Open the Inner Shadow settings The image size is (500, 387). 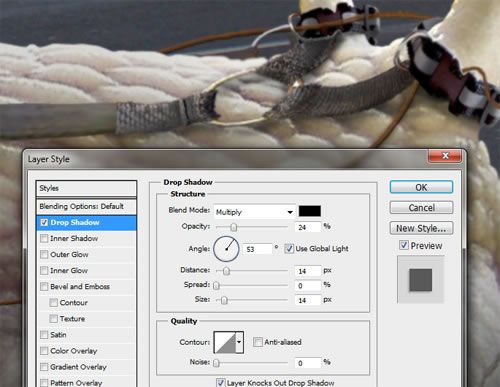coord(74,238)
